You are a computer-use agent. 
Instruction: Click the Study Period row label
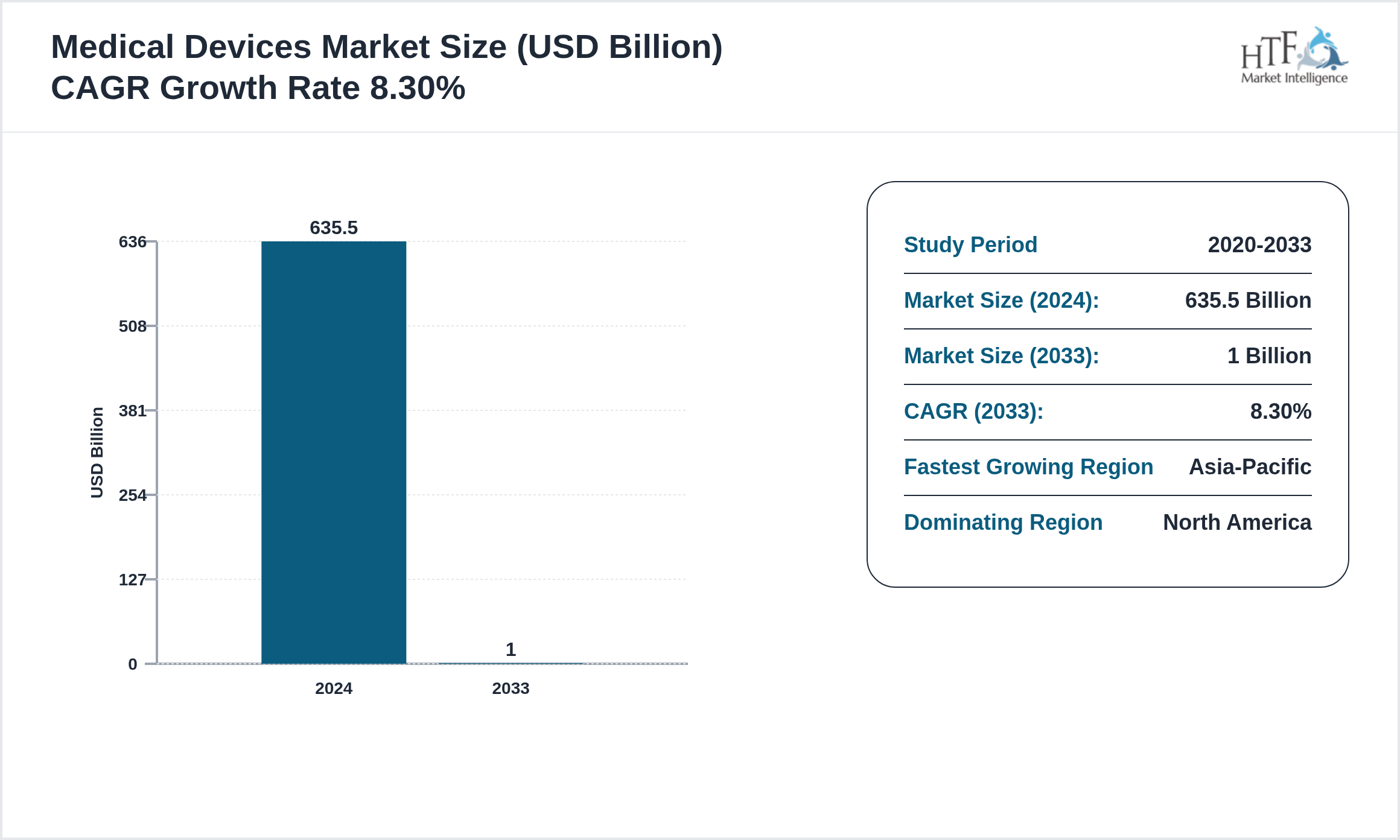(970, 245)
